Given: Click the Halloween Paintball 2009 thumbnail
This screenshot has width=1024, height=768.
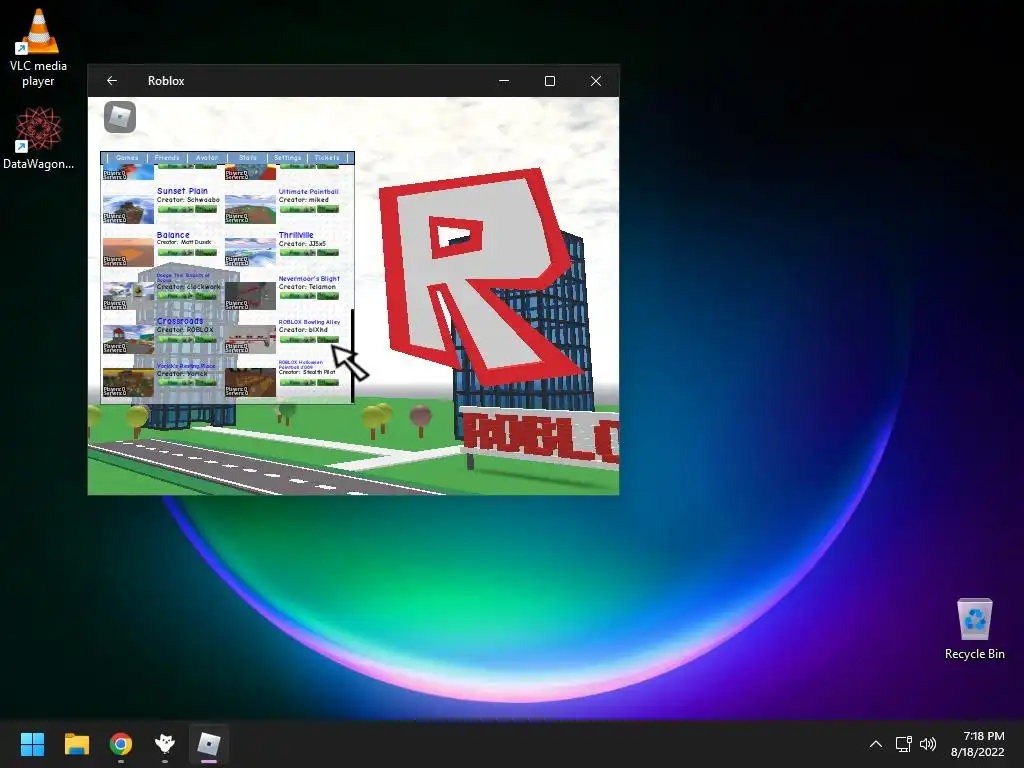Looking at the screenshot, I should [250, 382].
